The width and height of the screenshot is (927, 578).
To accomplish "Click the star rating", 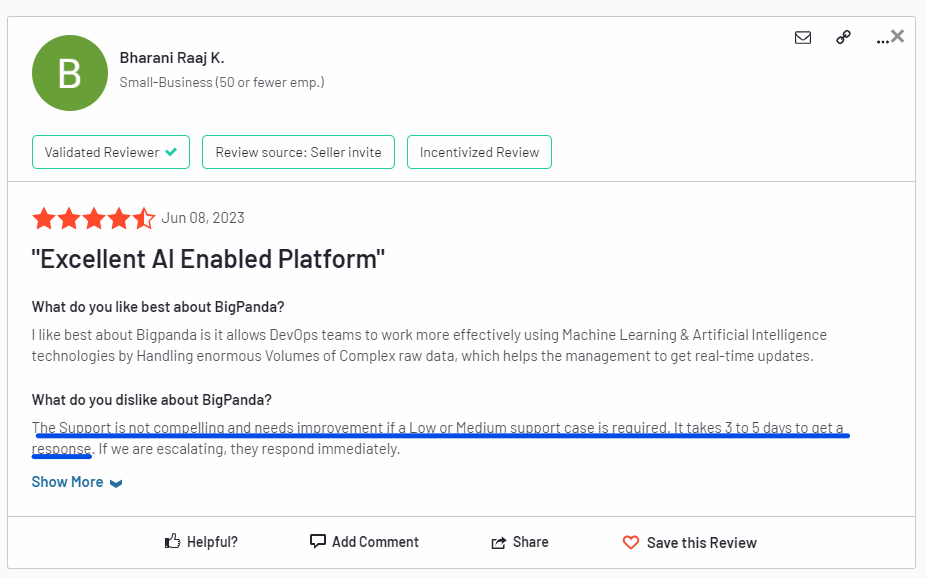I will [93, 218].
